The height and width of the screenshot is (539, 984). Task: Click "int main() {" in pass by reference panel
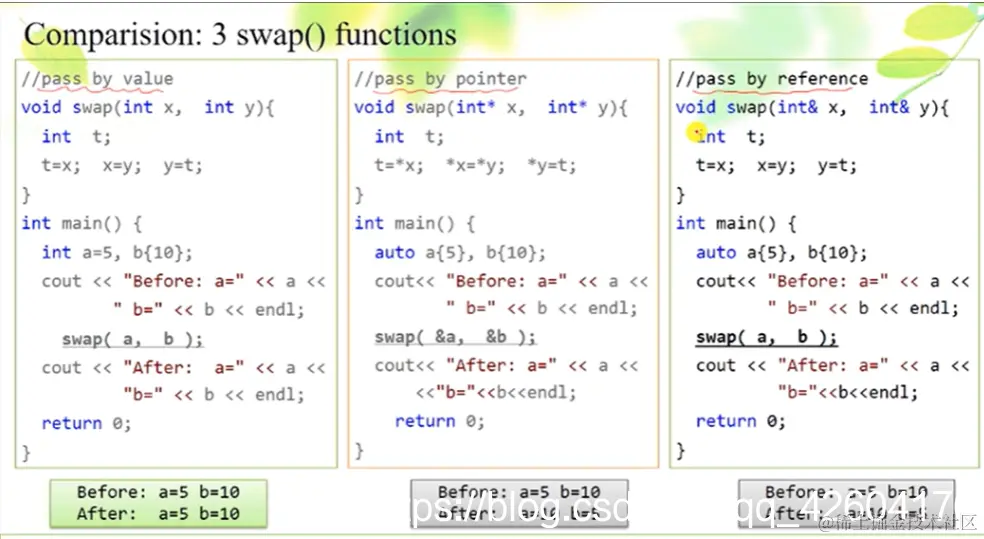click(736, 223)
